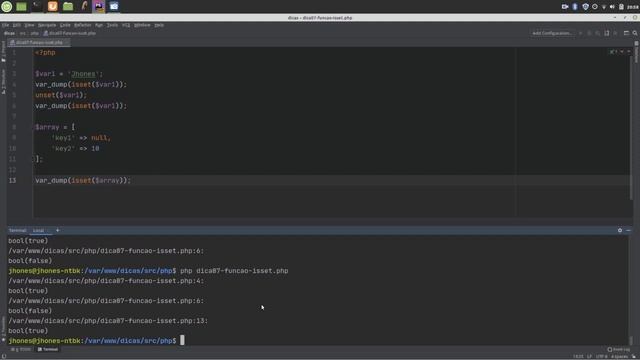Open the Code menu

pos(65,25)
